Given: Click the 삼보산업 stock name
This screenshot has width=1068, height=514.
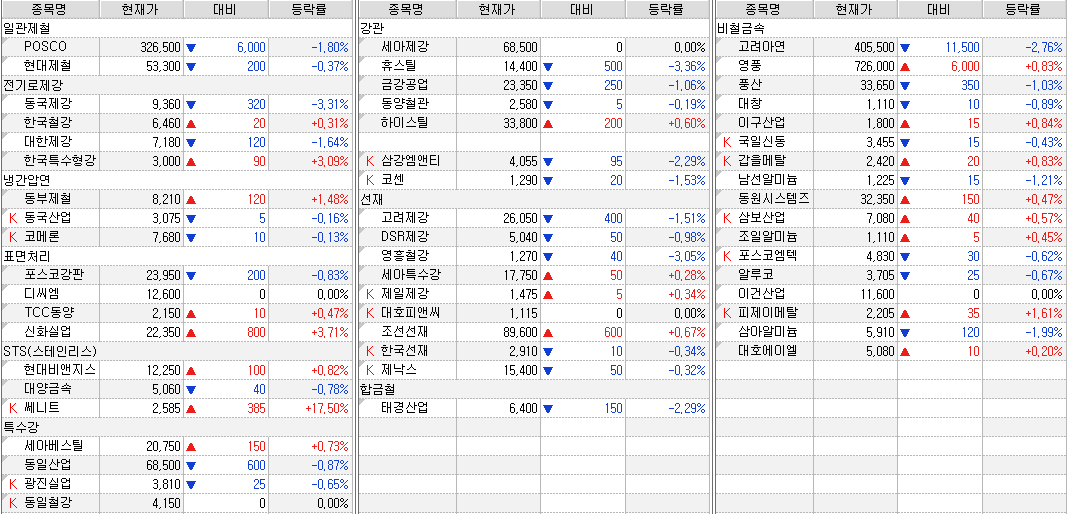Looking at the screenshot, I should click(x=761, y=219).
